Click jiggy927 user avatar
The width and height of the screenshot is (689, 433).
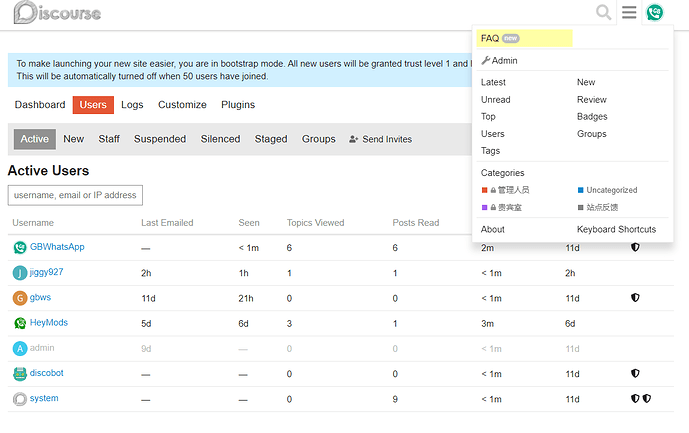coord(20,273)
